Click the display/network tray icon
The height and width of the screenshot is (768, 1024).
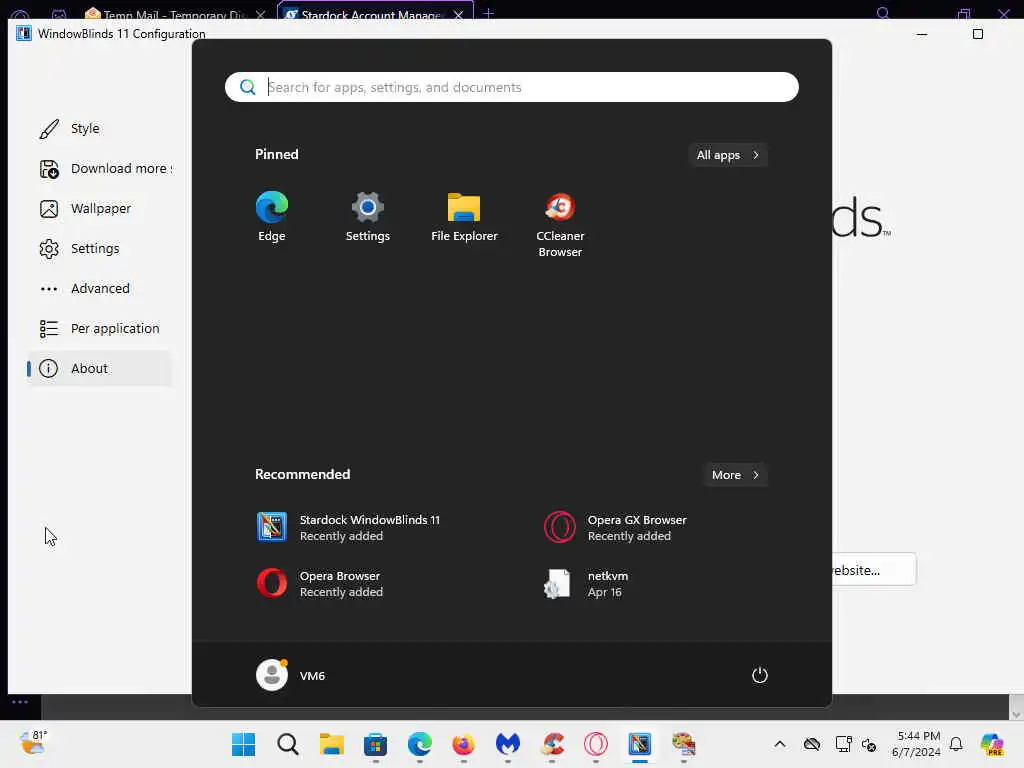point(843,744)
